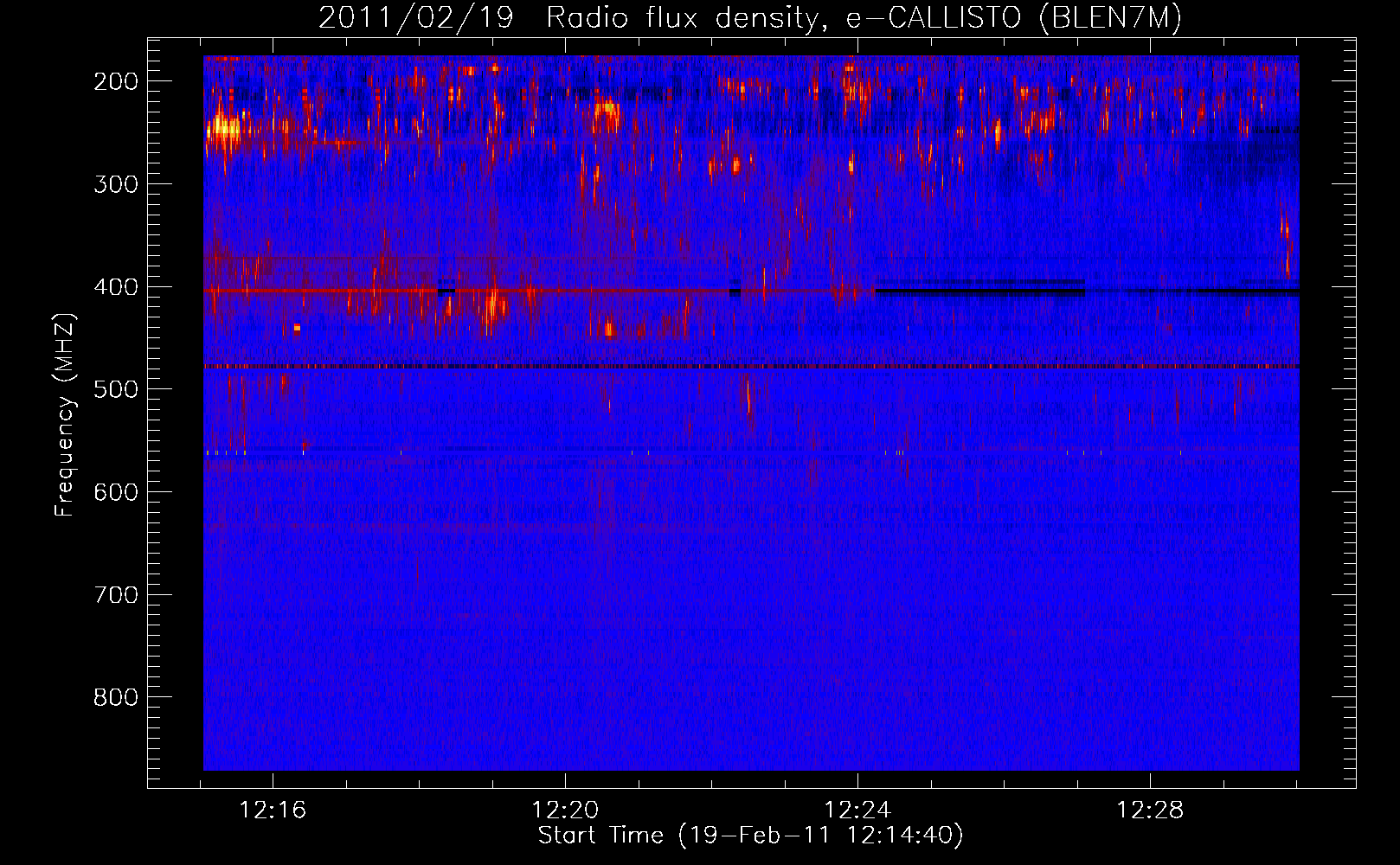Click the 500 frequency tick label
This screenshot has width=1400, height=865.
click(x=116, y=389)
